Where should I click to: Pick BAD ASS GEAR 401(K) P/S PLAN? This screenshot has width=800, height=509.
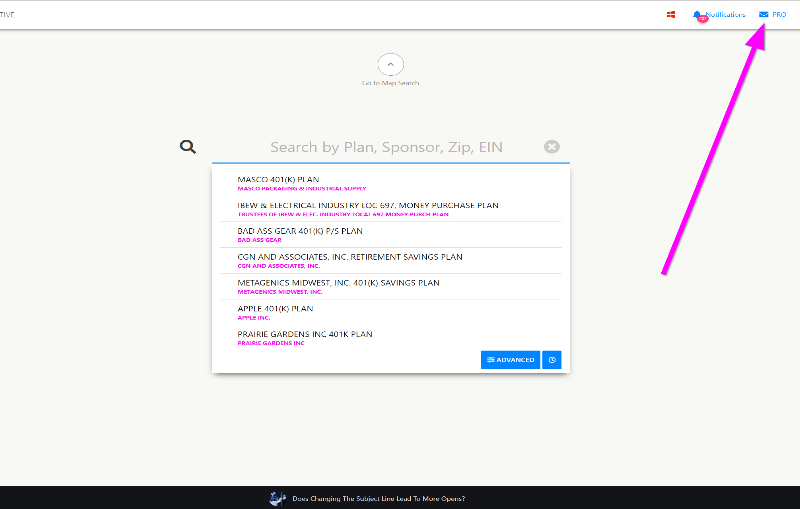pyautogui.click(x=300, y=231)
